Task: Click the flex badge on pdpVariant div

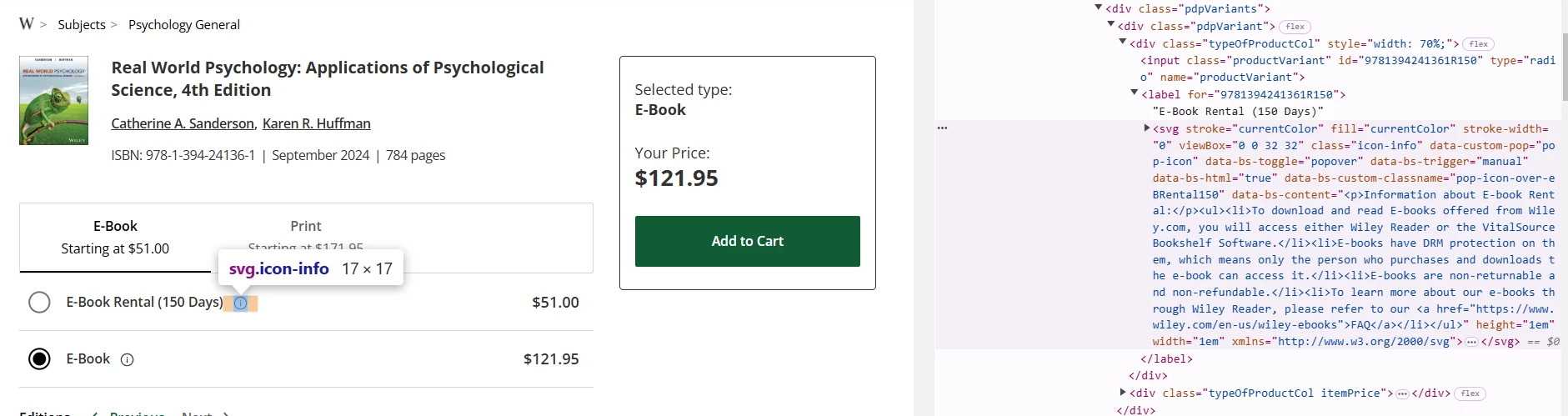Action: point(1295,27)
